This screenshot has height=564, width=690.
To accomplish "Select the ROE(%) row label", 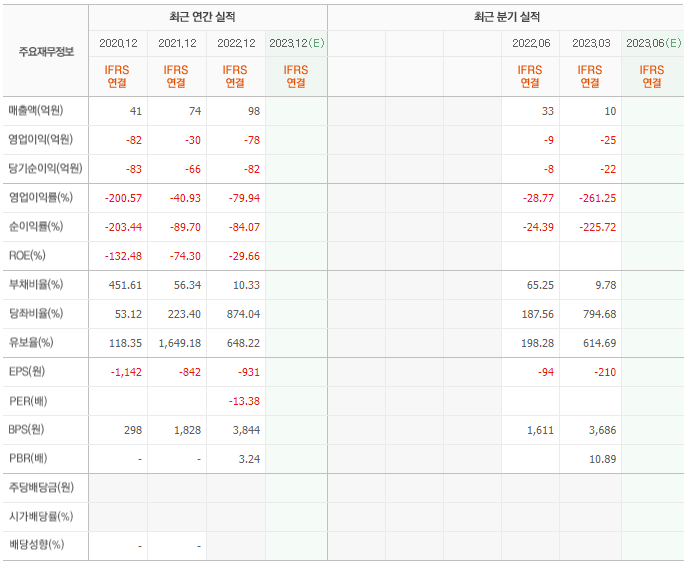I will point(27,256).
